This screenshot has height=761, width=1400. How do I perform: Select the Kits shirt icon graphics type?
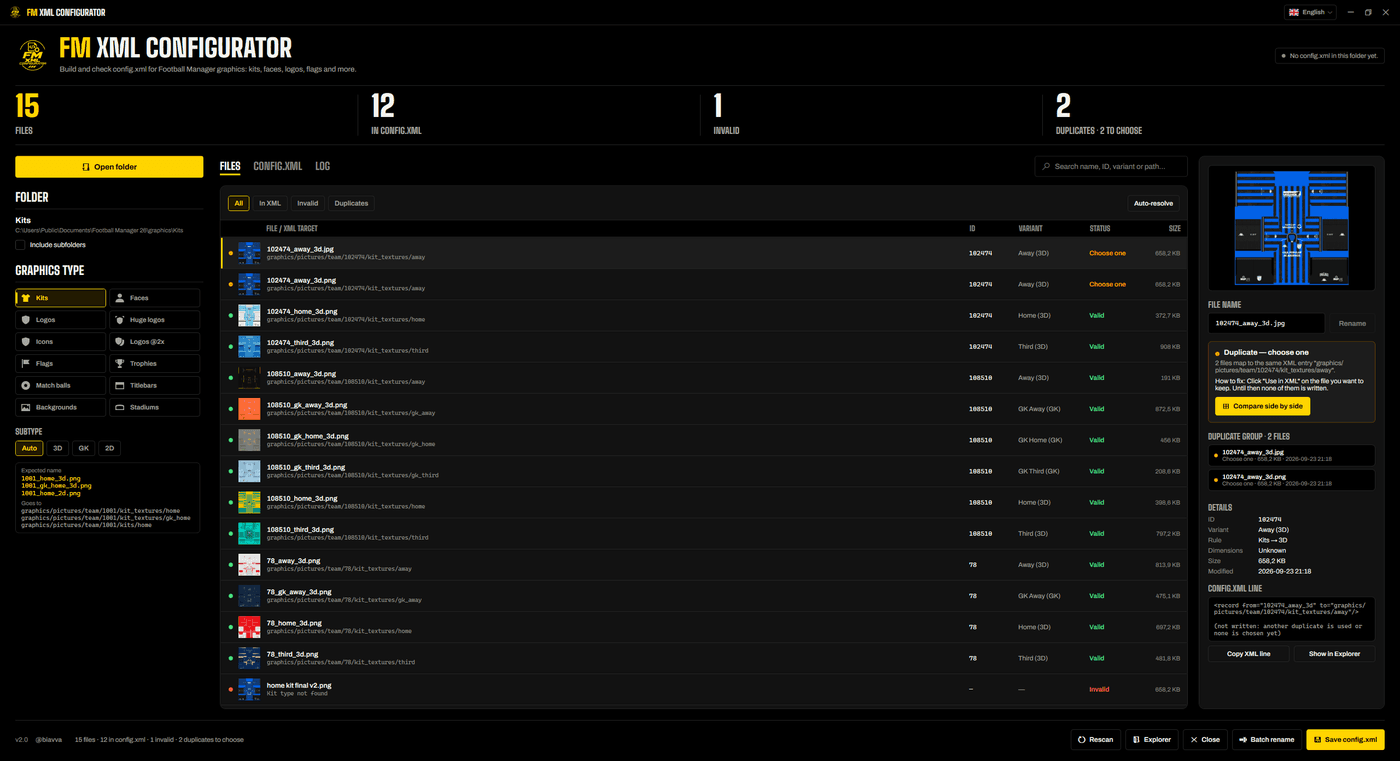(x=25, y=298)
